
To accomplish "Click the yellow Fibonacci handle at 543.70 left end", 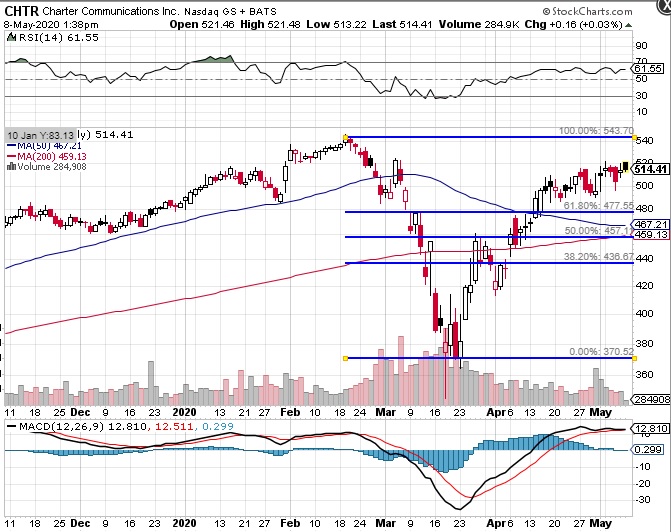I will tap(345, 136).
